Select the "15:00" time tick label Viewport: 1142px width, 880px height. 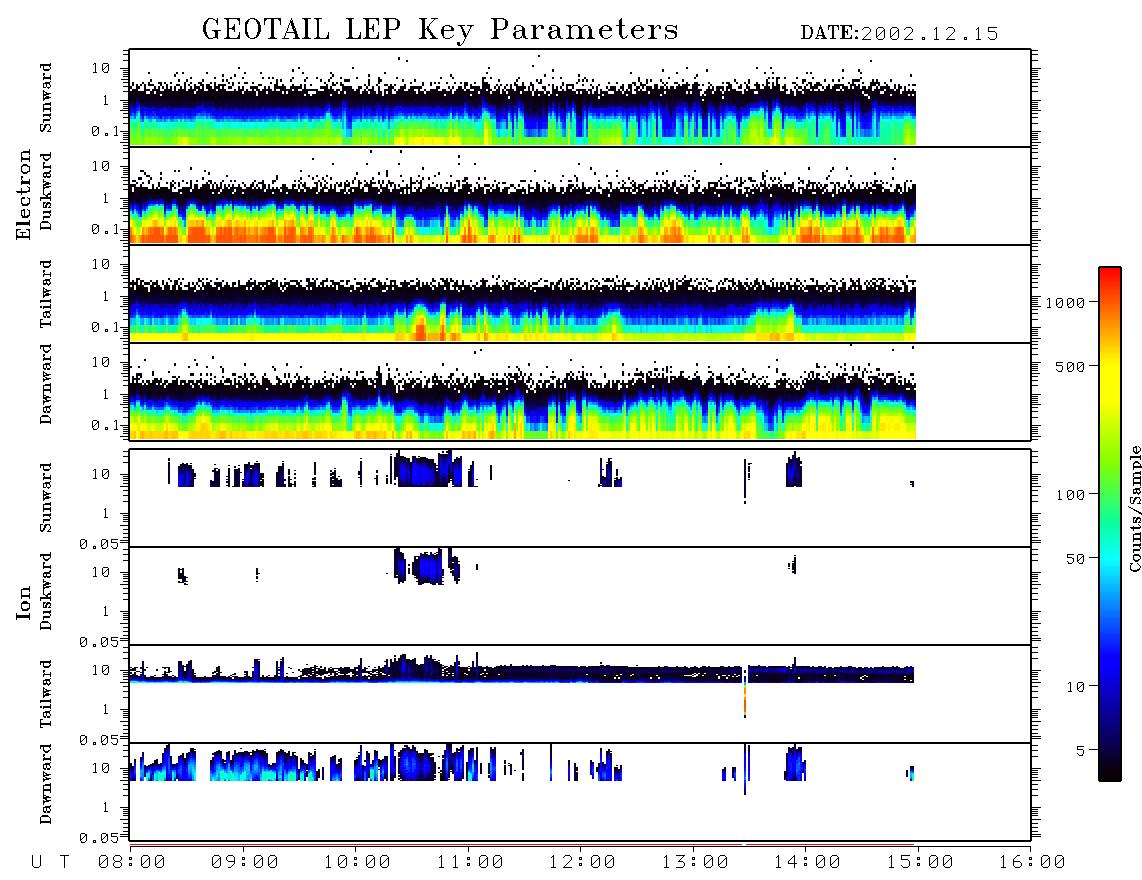point(920,863)
